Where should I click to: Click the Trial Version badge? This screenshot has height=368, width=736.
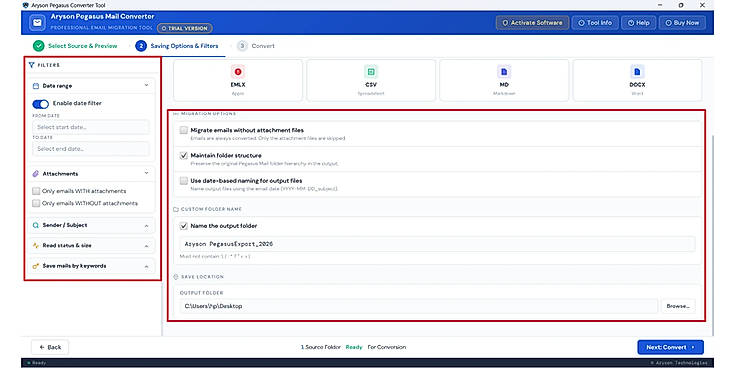pos(184,28)
